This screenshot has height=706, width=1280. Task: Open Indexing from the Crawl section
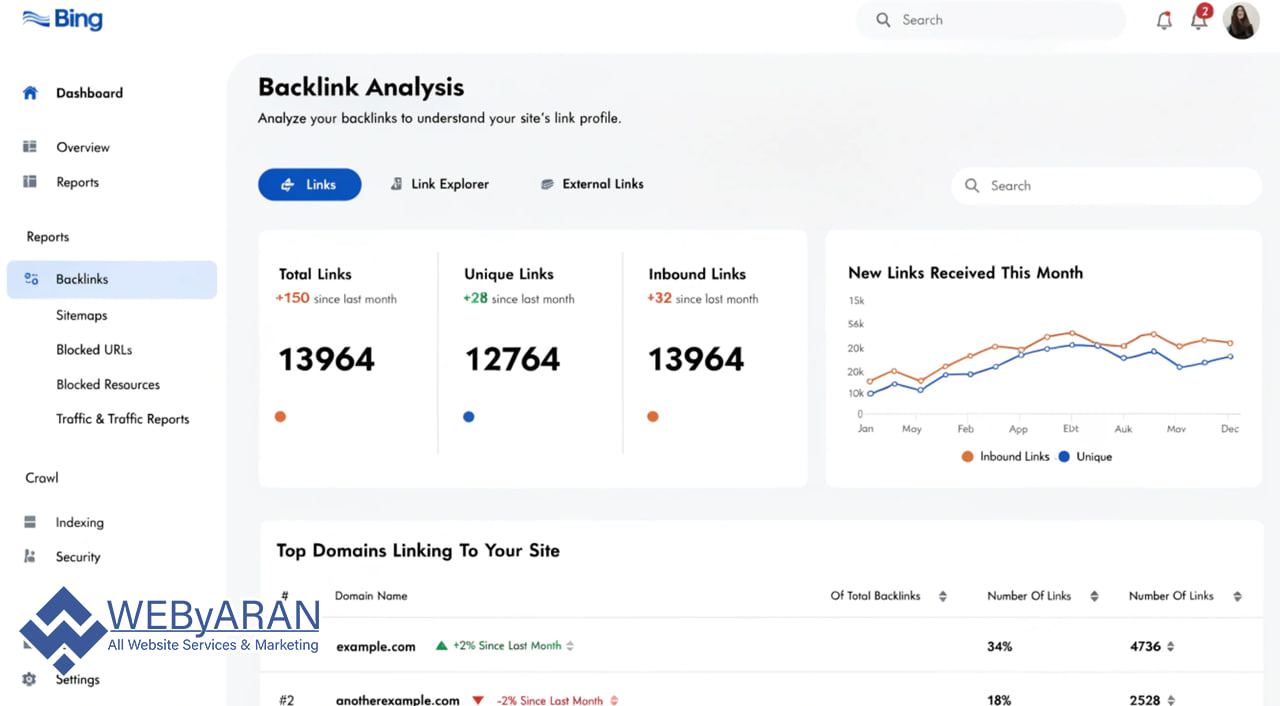point(28,521)
